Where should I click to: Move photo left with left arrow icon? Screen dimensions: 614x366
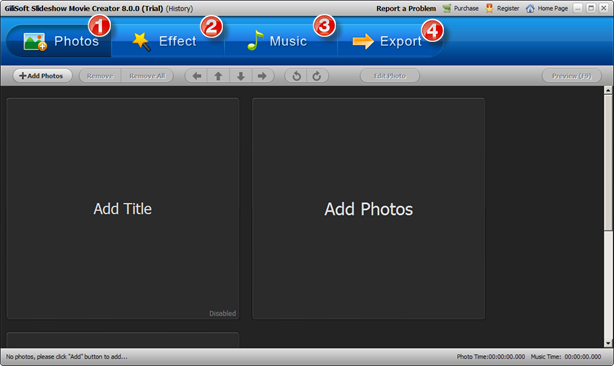point(197,76)
